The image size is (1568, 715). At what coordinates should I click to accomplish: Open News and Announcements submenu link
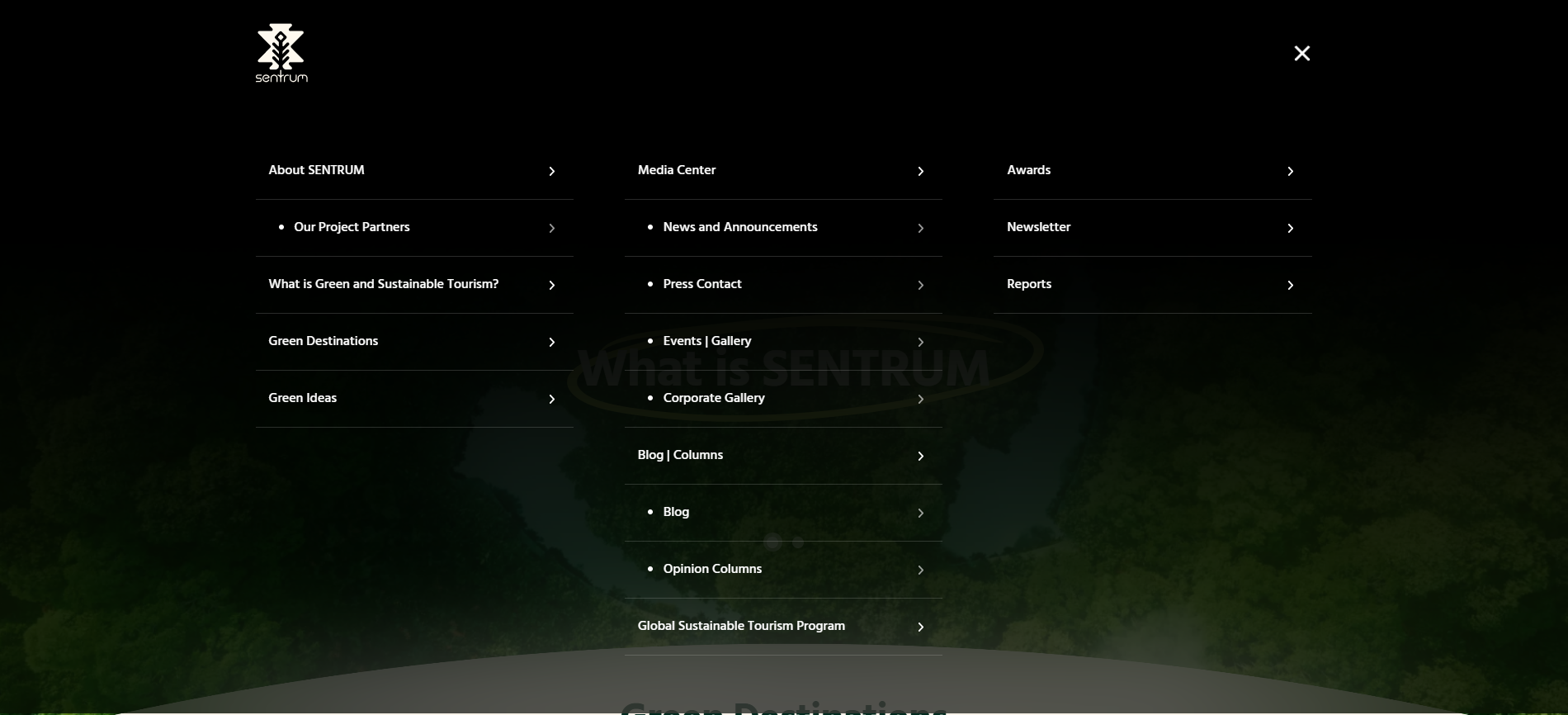coord(740,227)
